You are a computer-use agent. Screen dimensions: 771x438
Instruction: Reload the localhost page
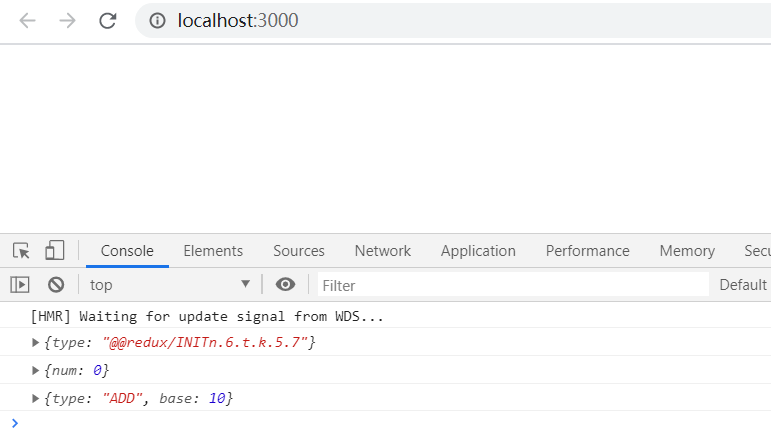pos(108,21)
